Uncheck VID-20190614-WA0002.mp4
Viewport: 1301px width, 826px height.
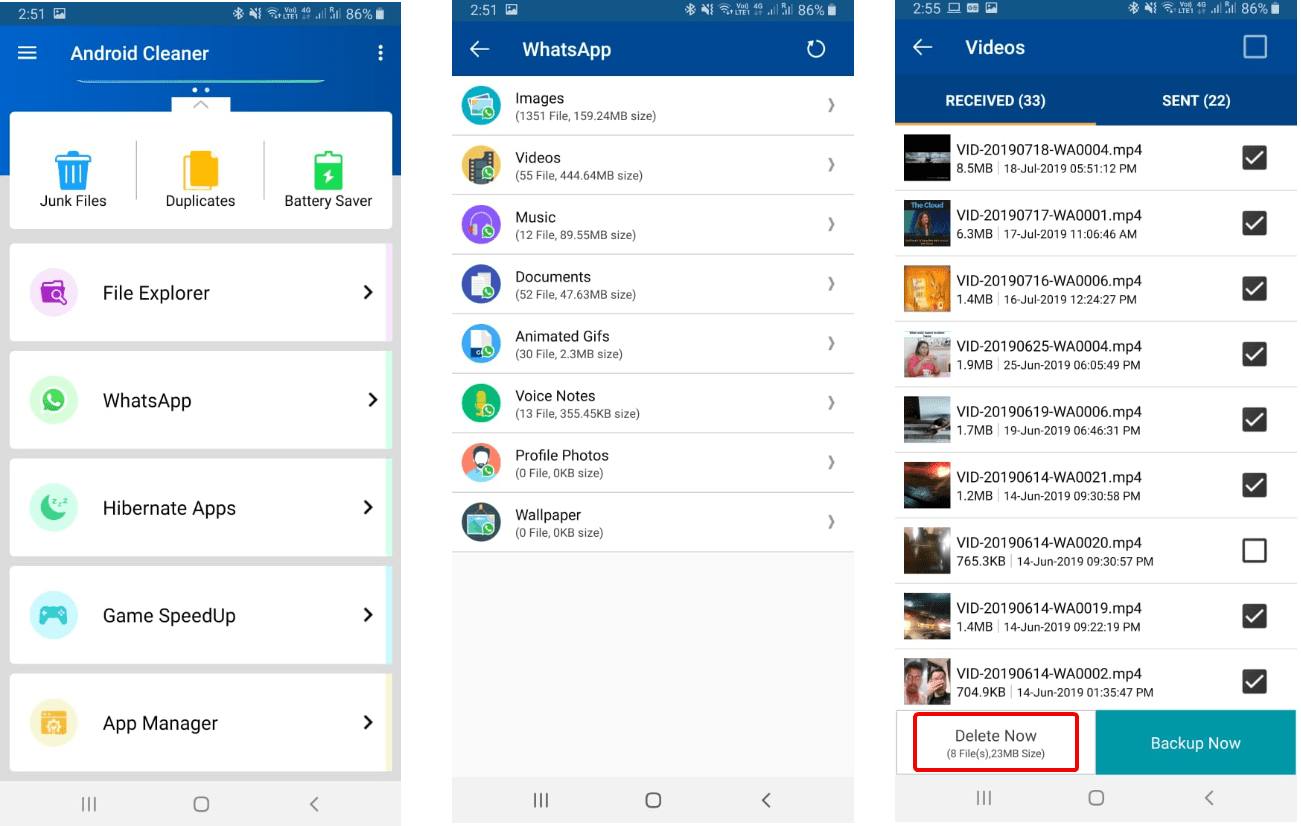[1254, 682]
